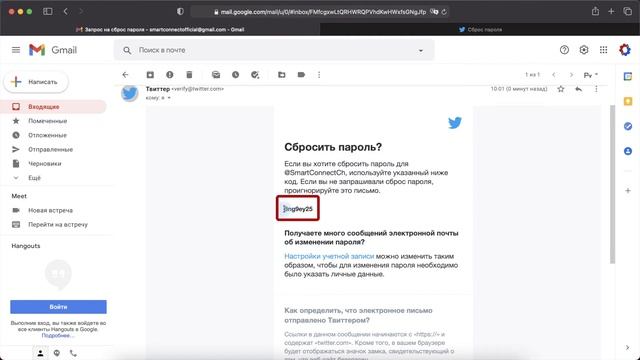Image resolution: width=640 pixels, height=360 pixels.
Task: Click the privacy shield icon
Action: pyautogui.click(x=180, y=11)
